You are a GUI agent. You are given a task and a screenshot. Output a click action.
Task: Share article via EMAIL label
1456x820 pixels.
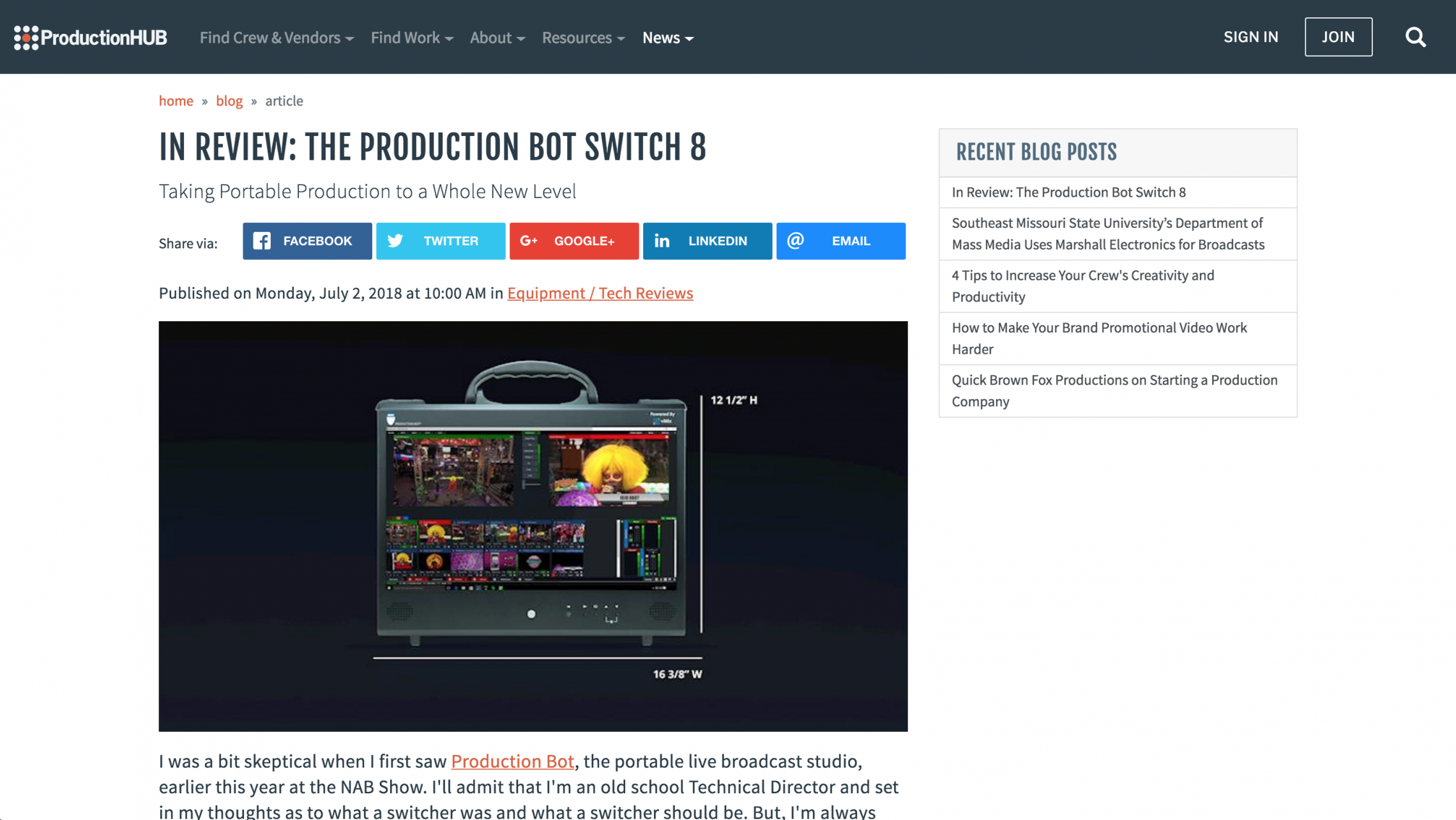pos(851,241)
